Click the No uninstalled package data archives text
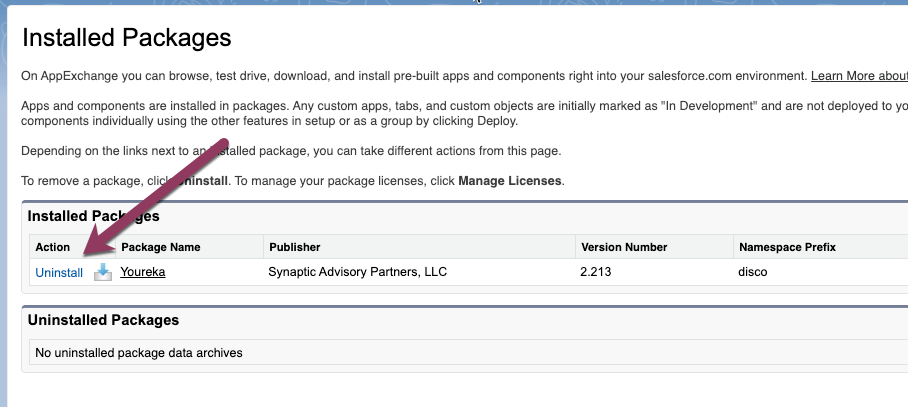908x407 pixels. click(139, 353)
